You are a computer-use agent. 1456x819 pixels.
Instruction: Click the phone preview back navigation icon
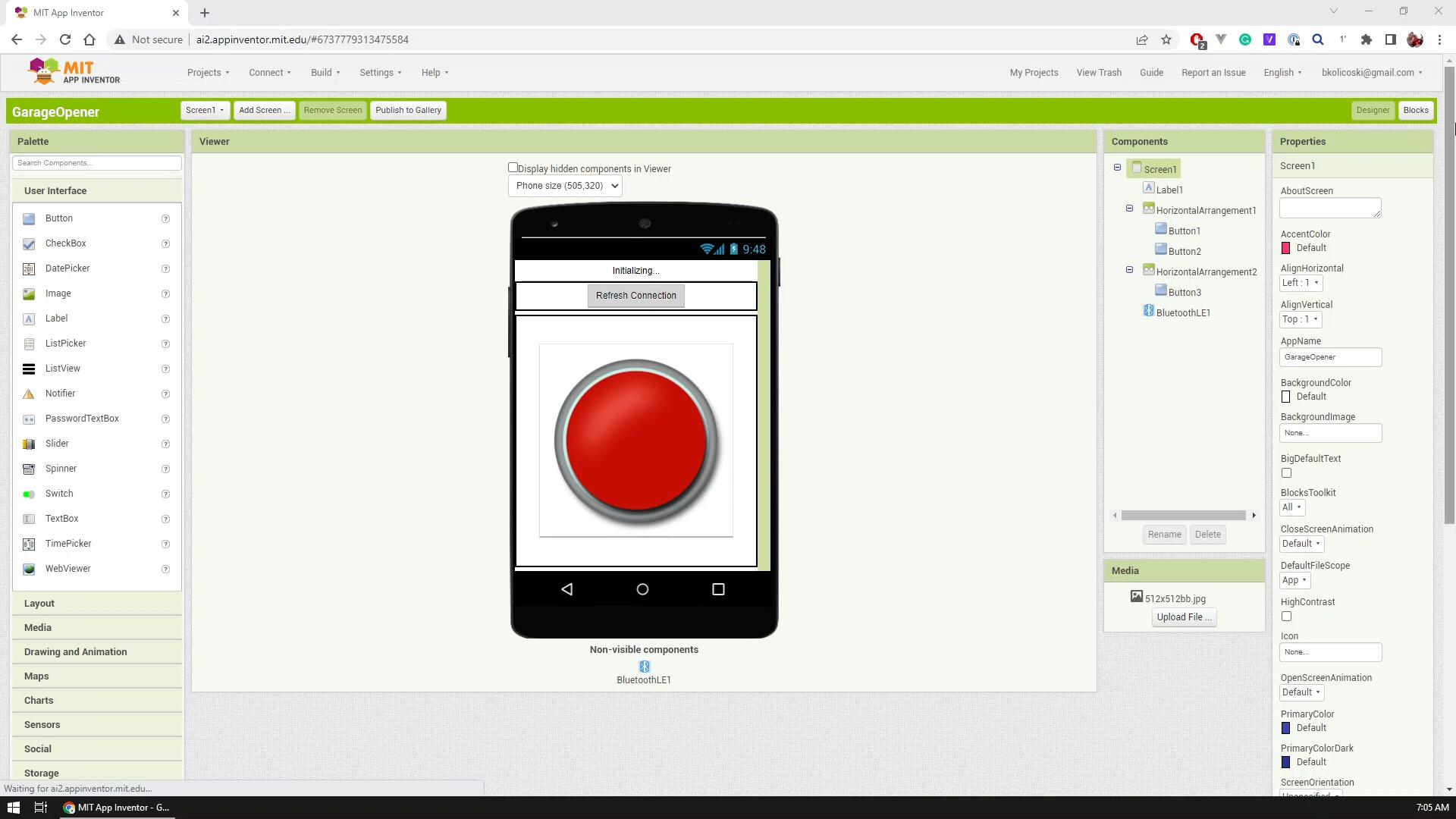pos(566,589)
